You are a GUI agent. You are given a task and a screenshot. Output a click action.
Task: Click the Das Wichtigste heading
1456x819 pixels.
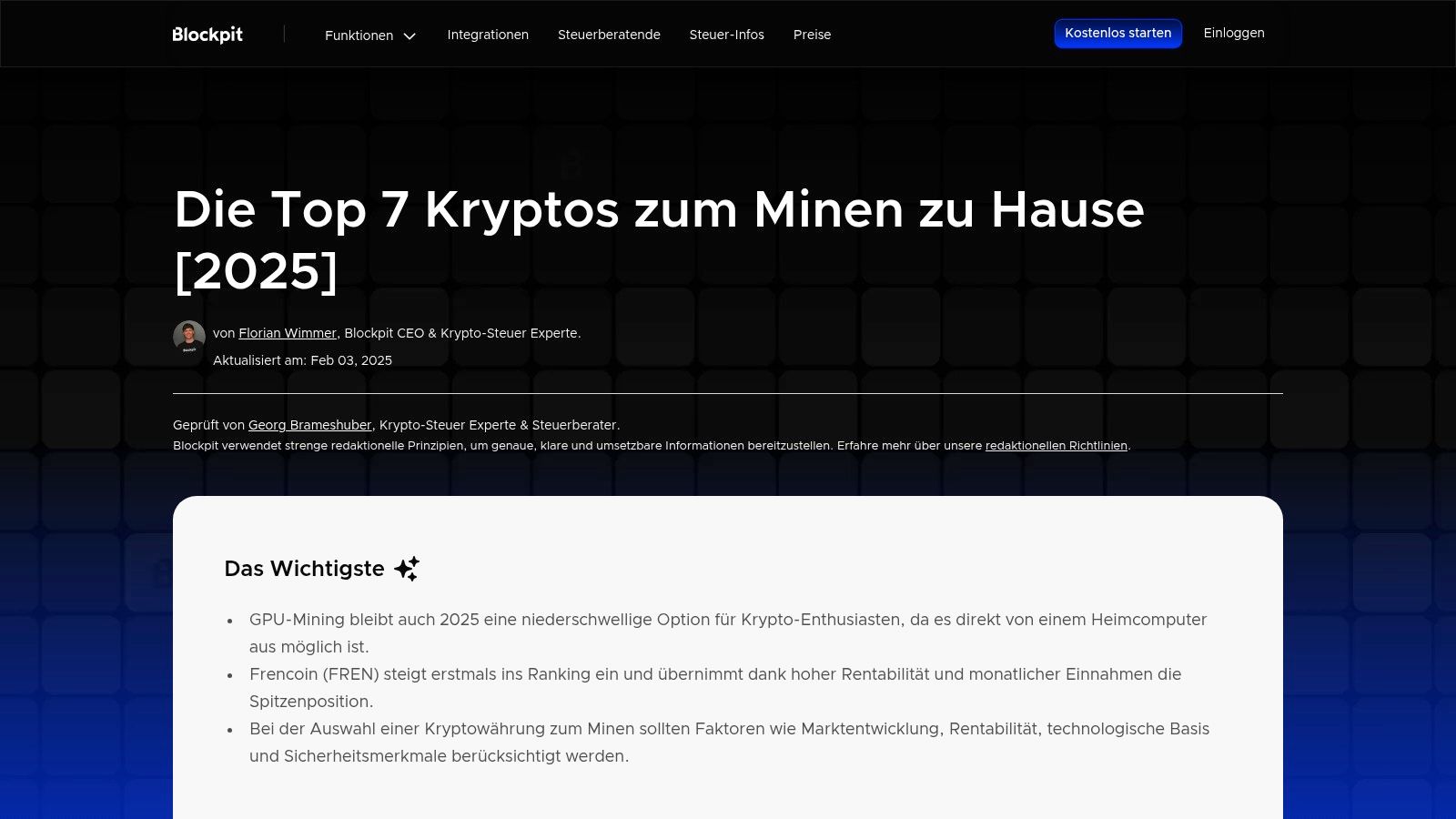click(304, 569)
